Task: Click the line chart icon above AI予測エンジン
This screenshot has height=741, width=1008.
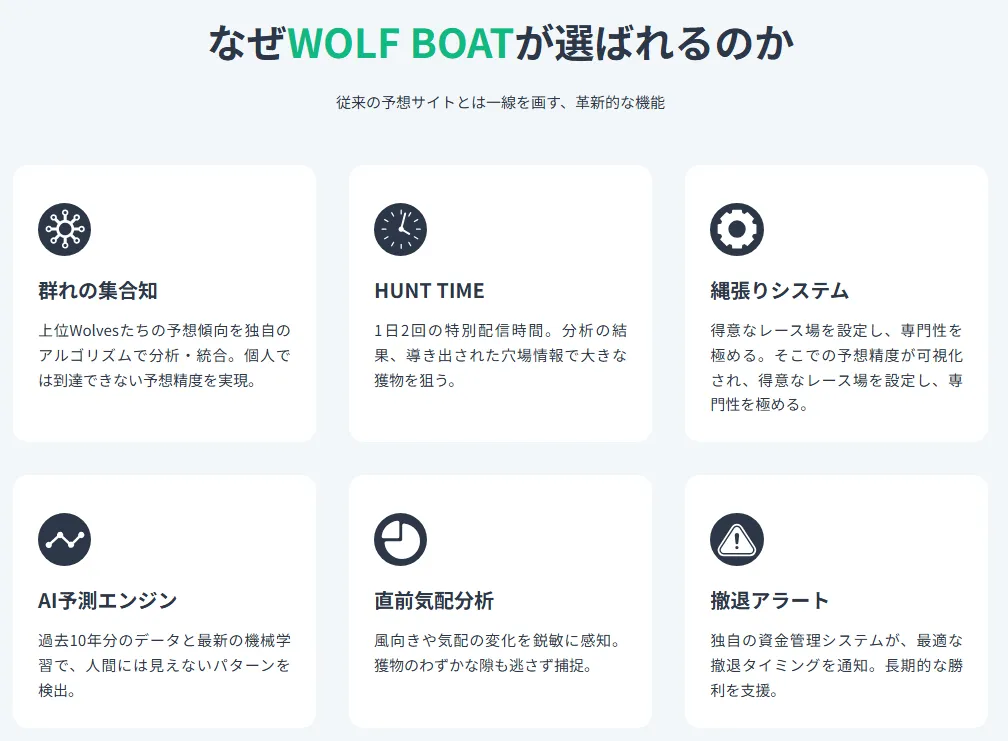Action: pos(64,539)
